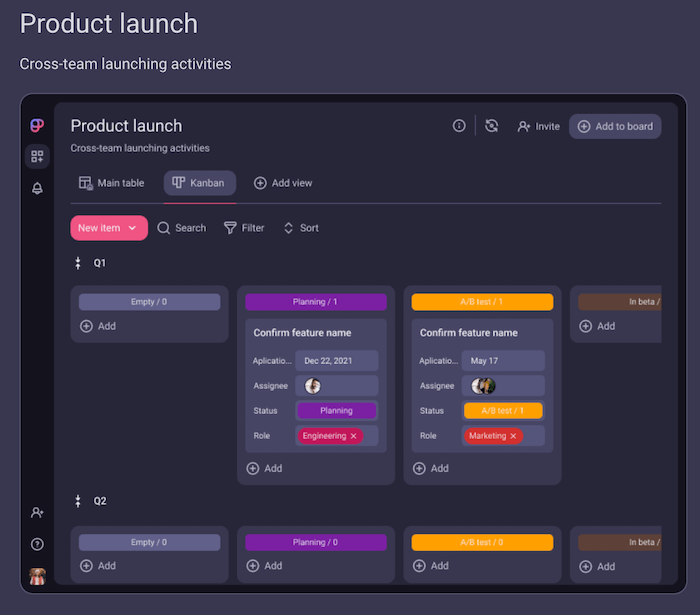This screenshot has height=615, width=700.
Task: Click the Dec 22, 2021 date field
Action: coord(336,360)
